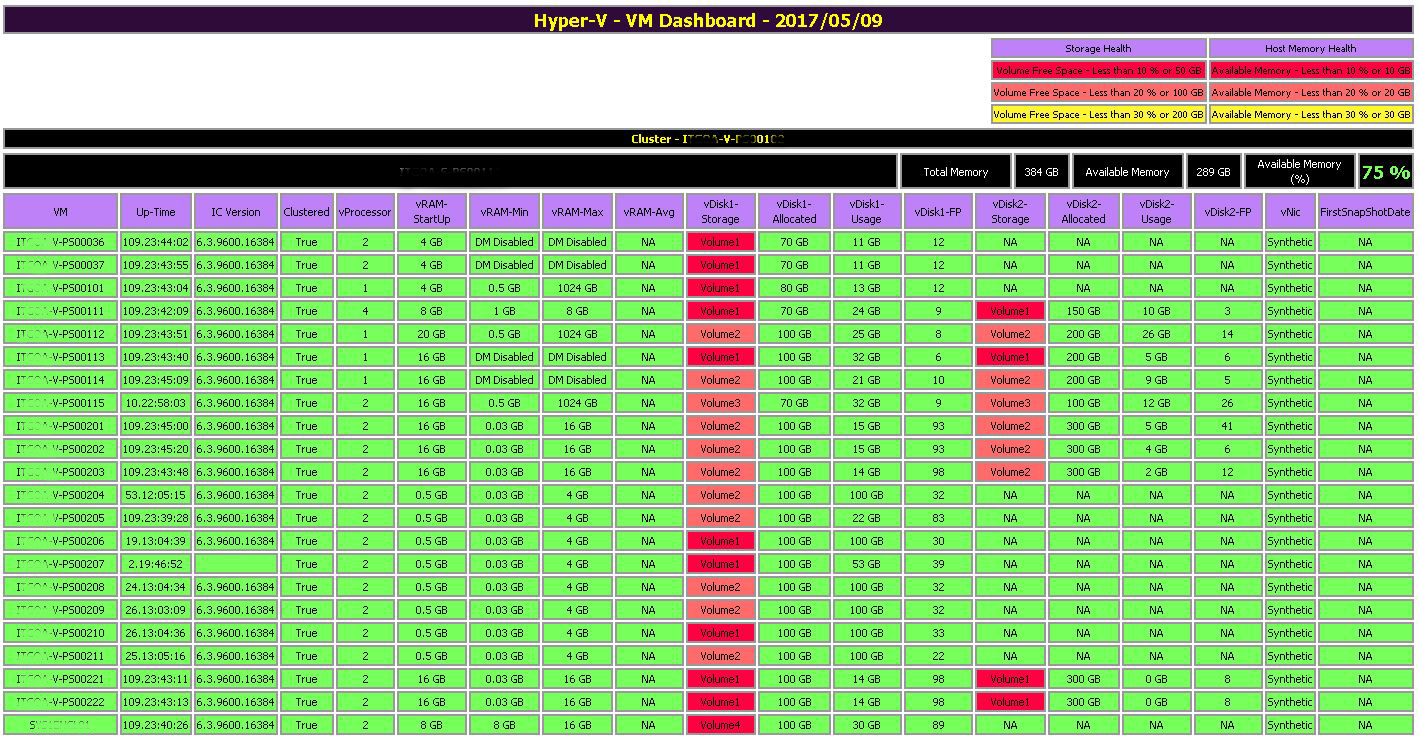
Task: Click the vNic column header
Action: pos(1290,212)
